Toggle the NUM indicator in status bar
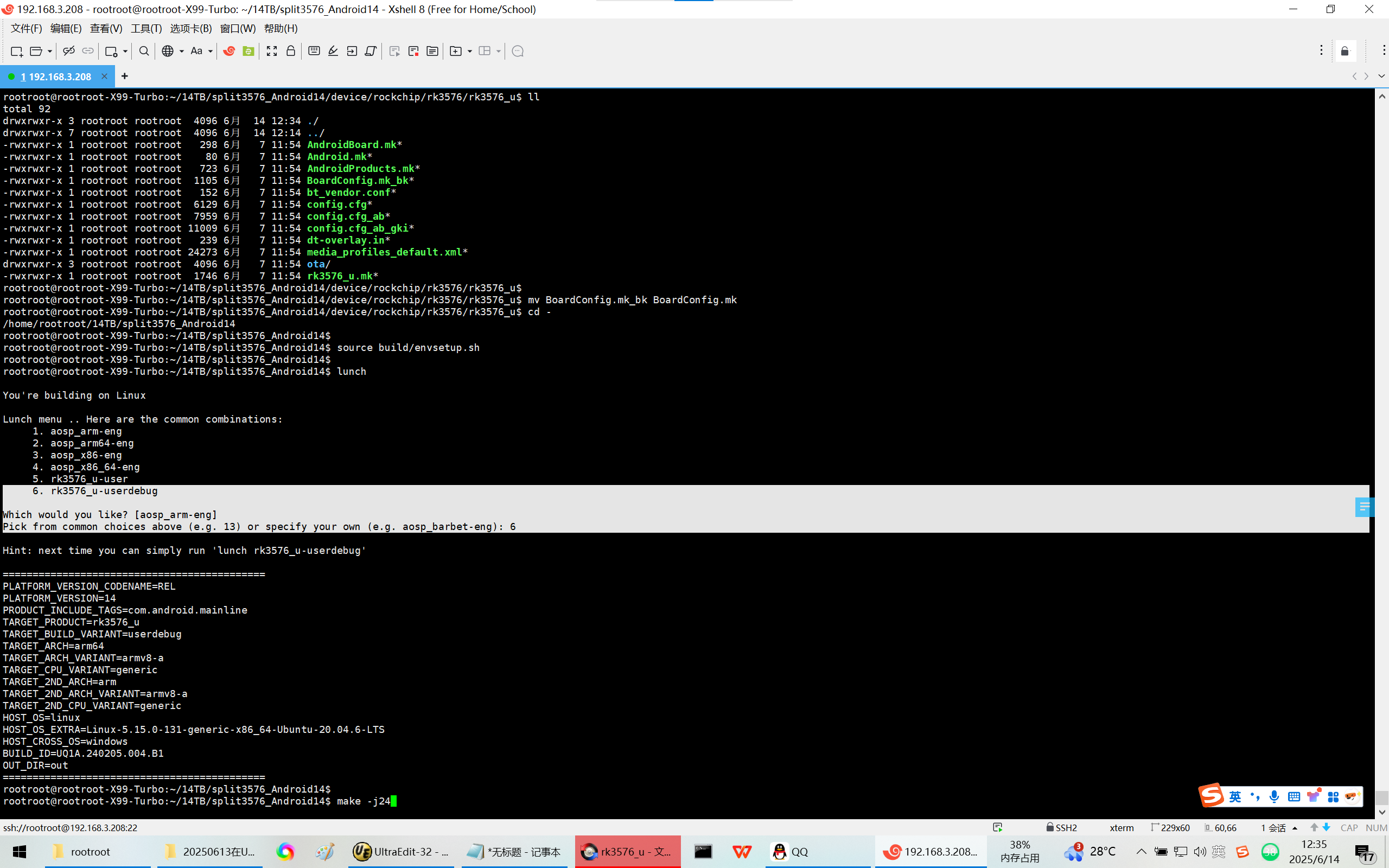The width and height of the screenshot is (1389, 868). [1376, 827]
